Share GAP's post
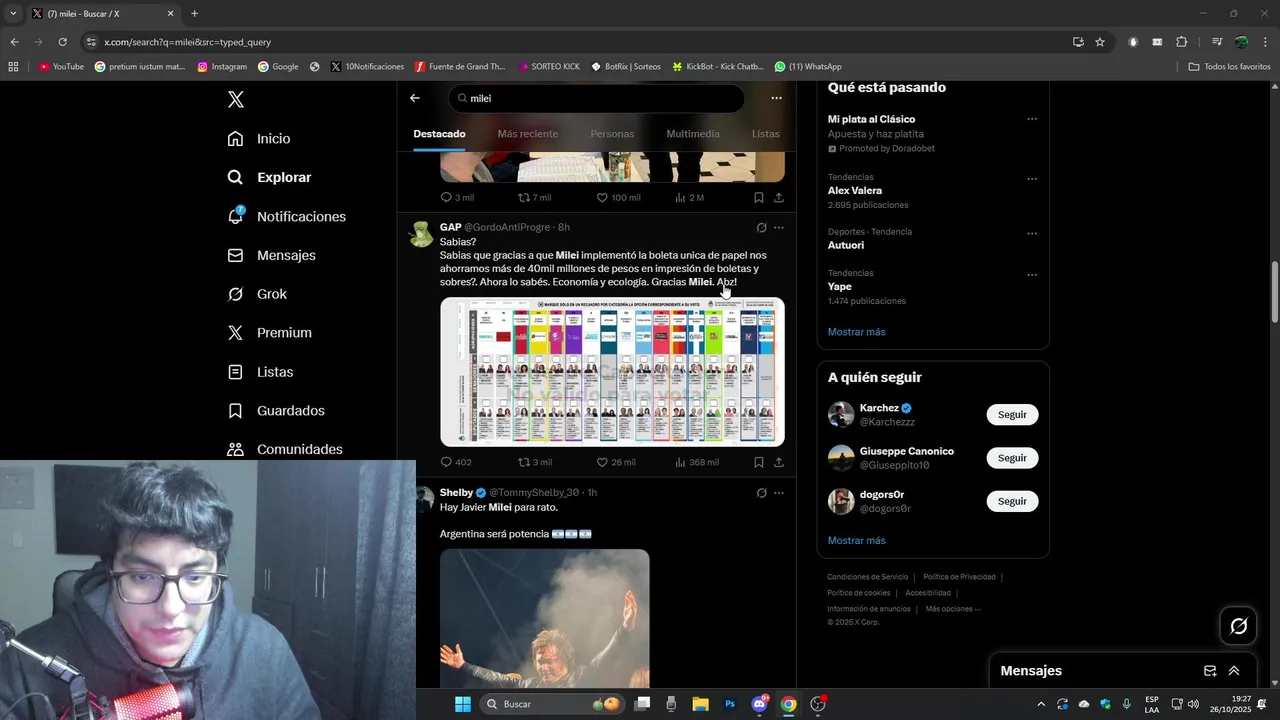The height and width of the screenshot is (720, 1280). click(x=779, y=462)
